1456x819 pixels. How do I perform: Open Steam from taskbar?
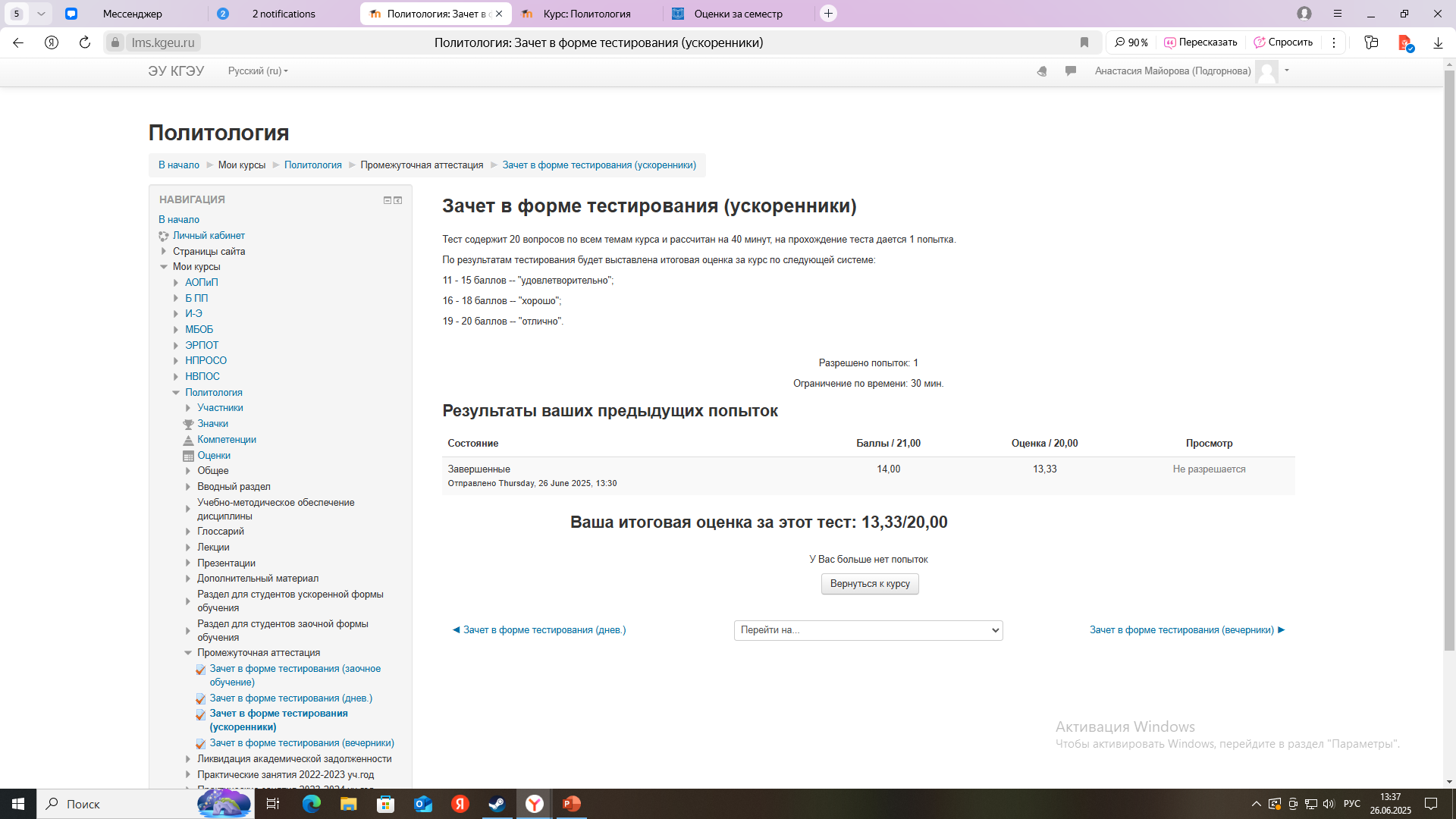tap(497, 804)
